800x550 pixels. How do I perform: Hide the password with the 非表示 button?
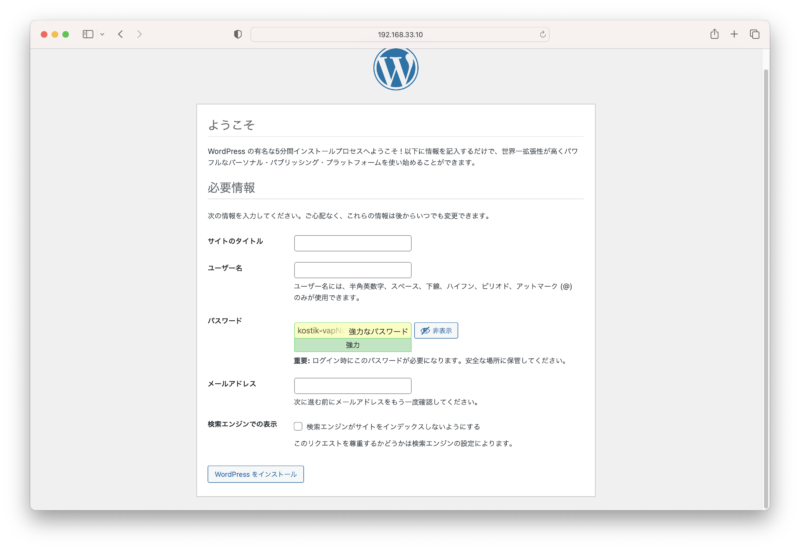436,331
